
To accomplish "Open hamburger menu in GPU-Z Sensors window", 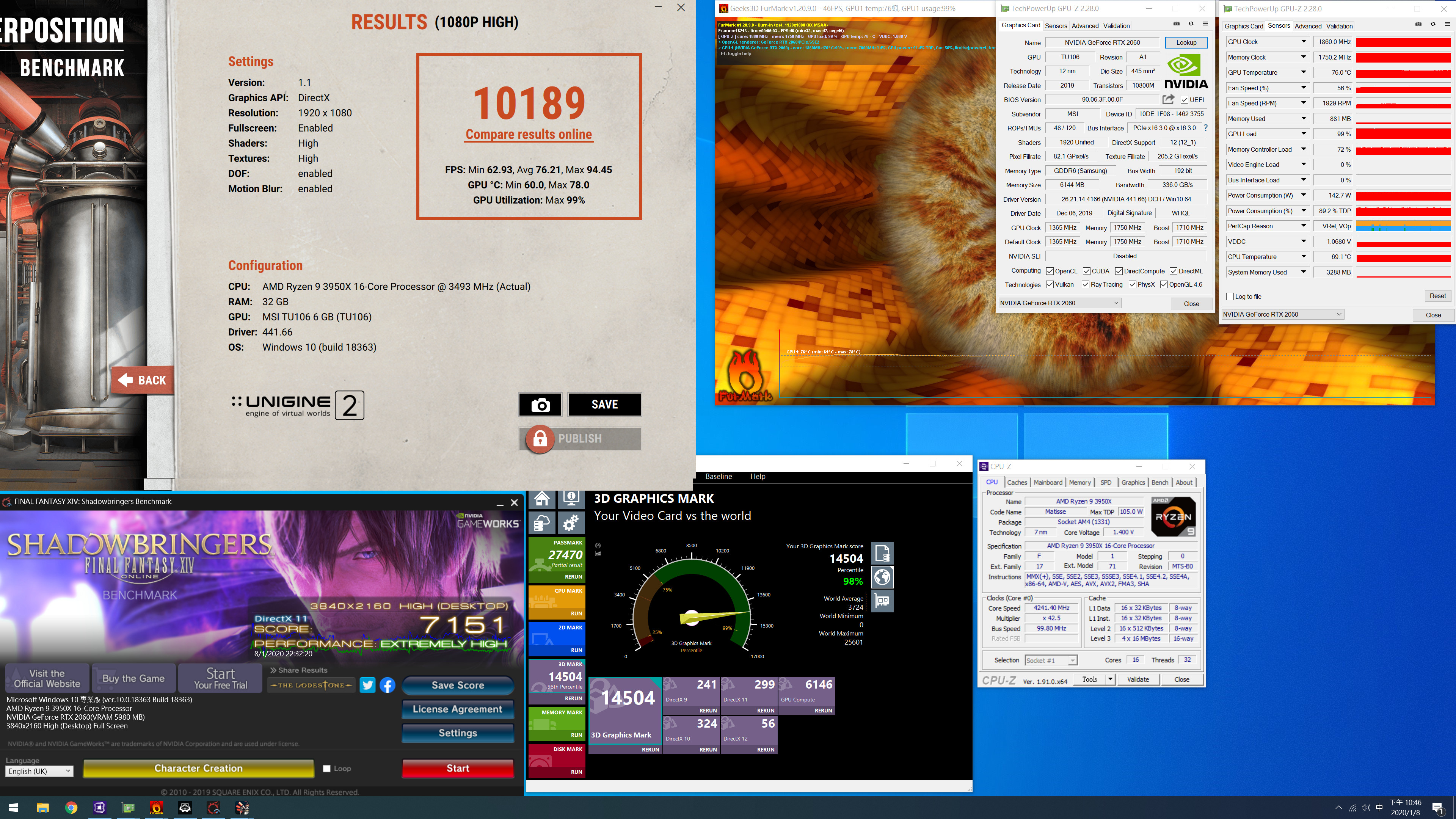I will coord(1447,24).
